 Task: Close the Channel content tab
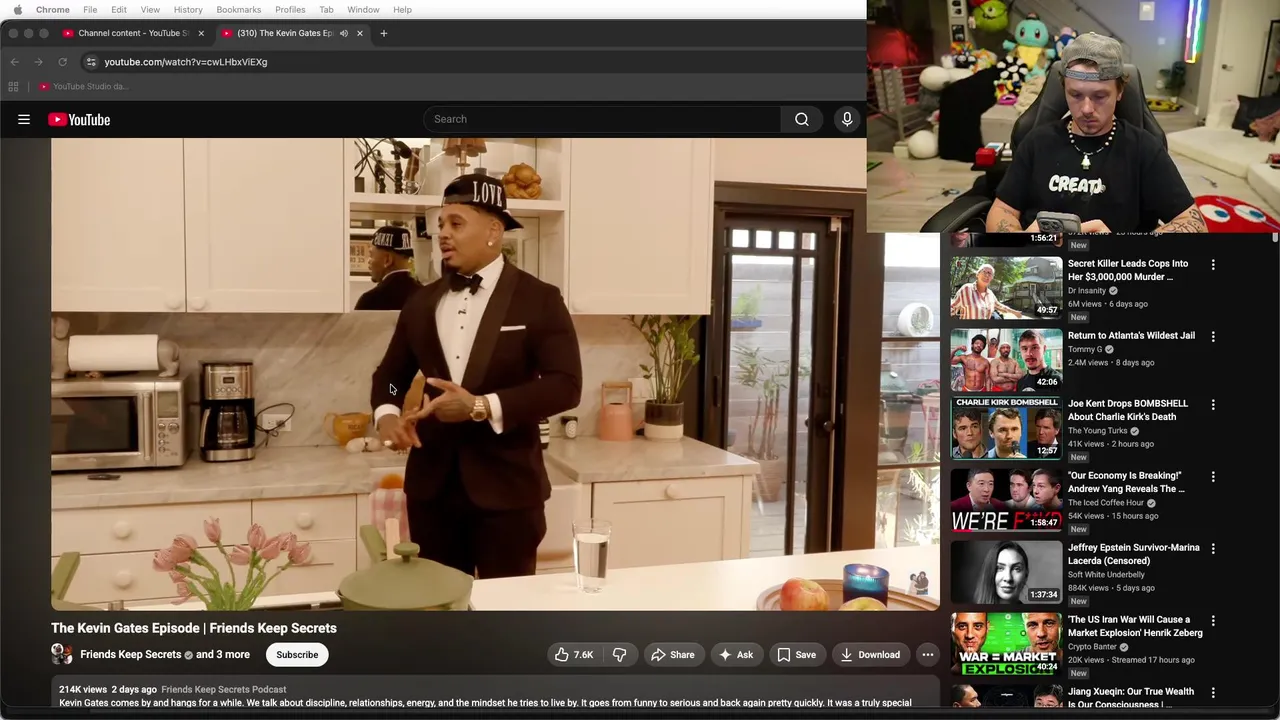[x=201, y=33]
